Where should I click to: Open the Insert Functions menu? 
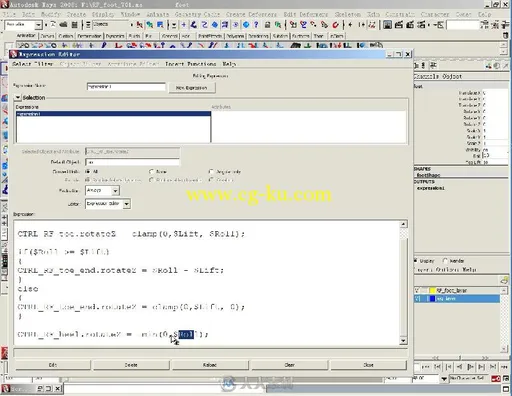pos(191,64)
